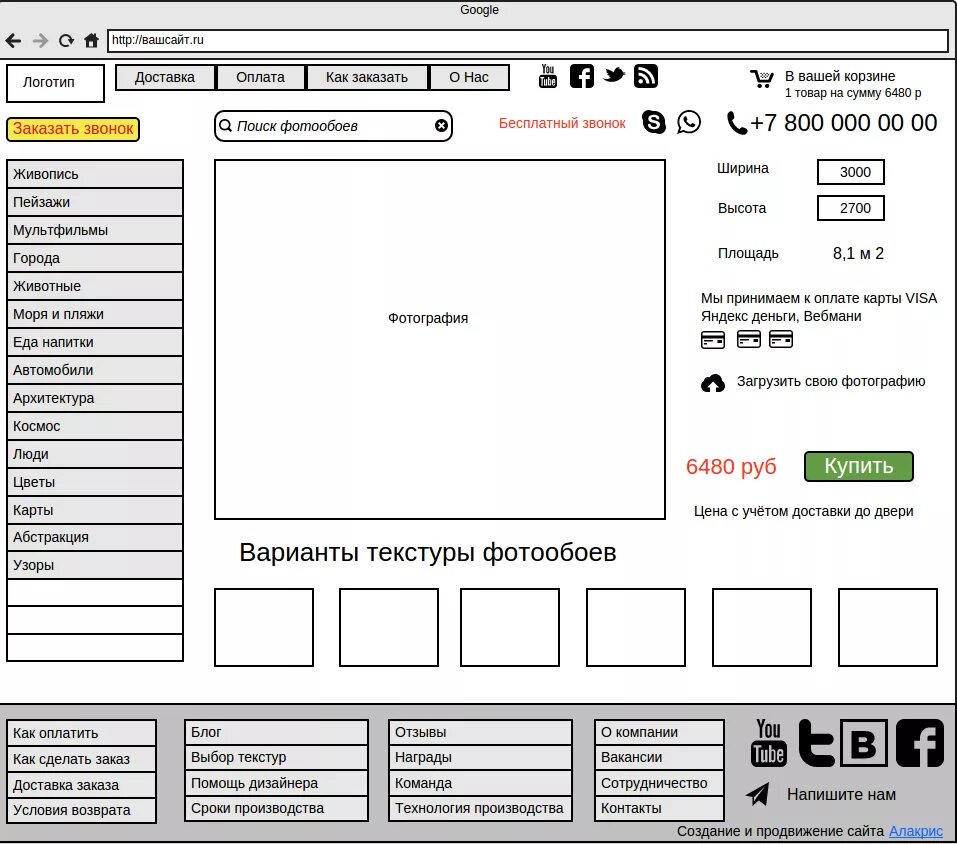The image size is (957, 844).
Task: Open the Алакрис link in footer
Action: (915, 831)
